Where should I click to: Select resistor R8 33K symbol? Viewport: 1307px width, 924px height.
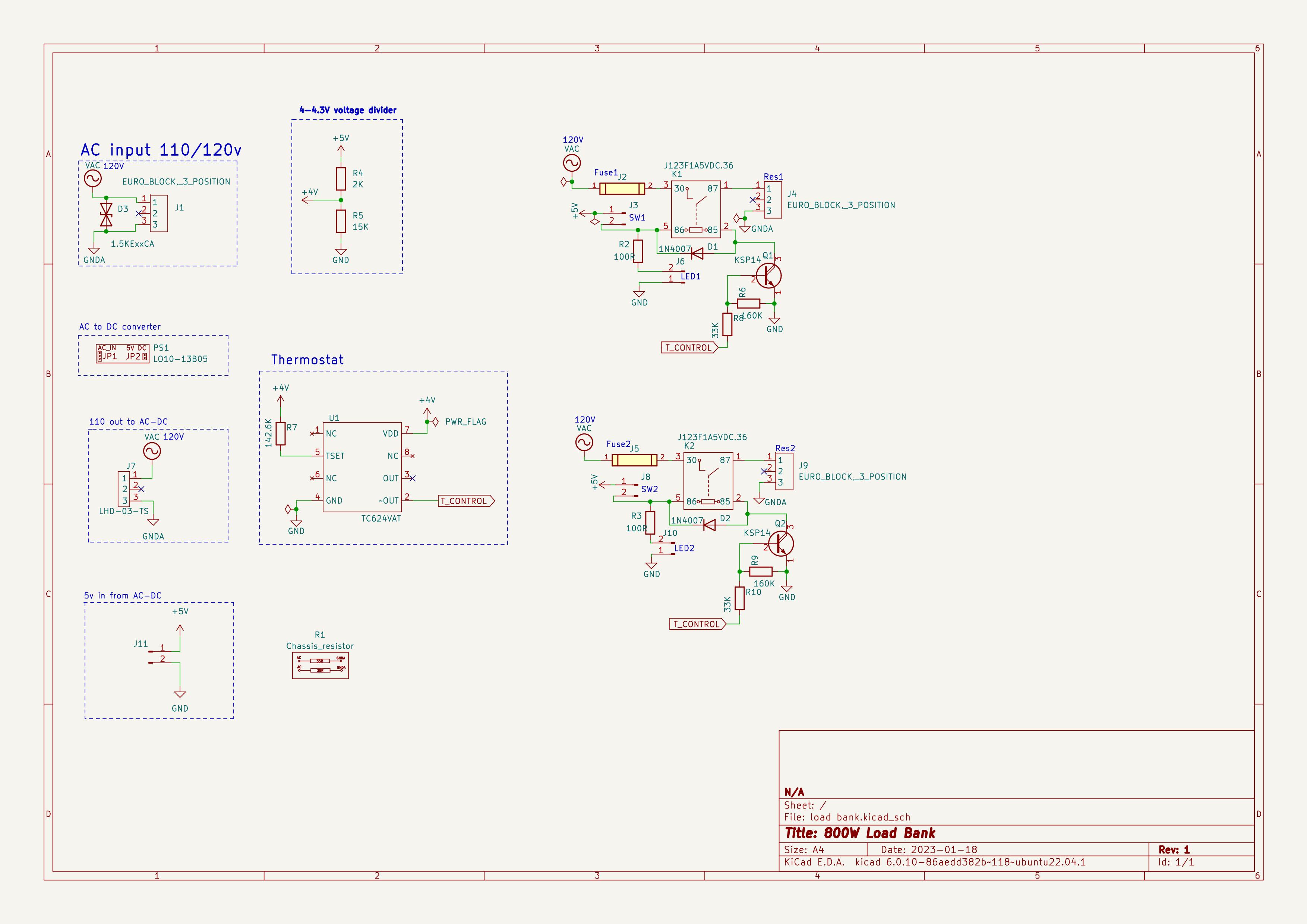tap(727, 324)
